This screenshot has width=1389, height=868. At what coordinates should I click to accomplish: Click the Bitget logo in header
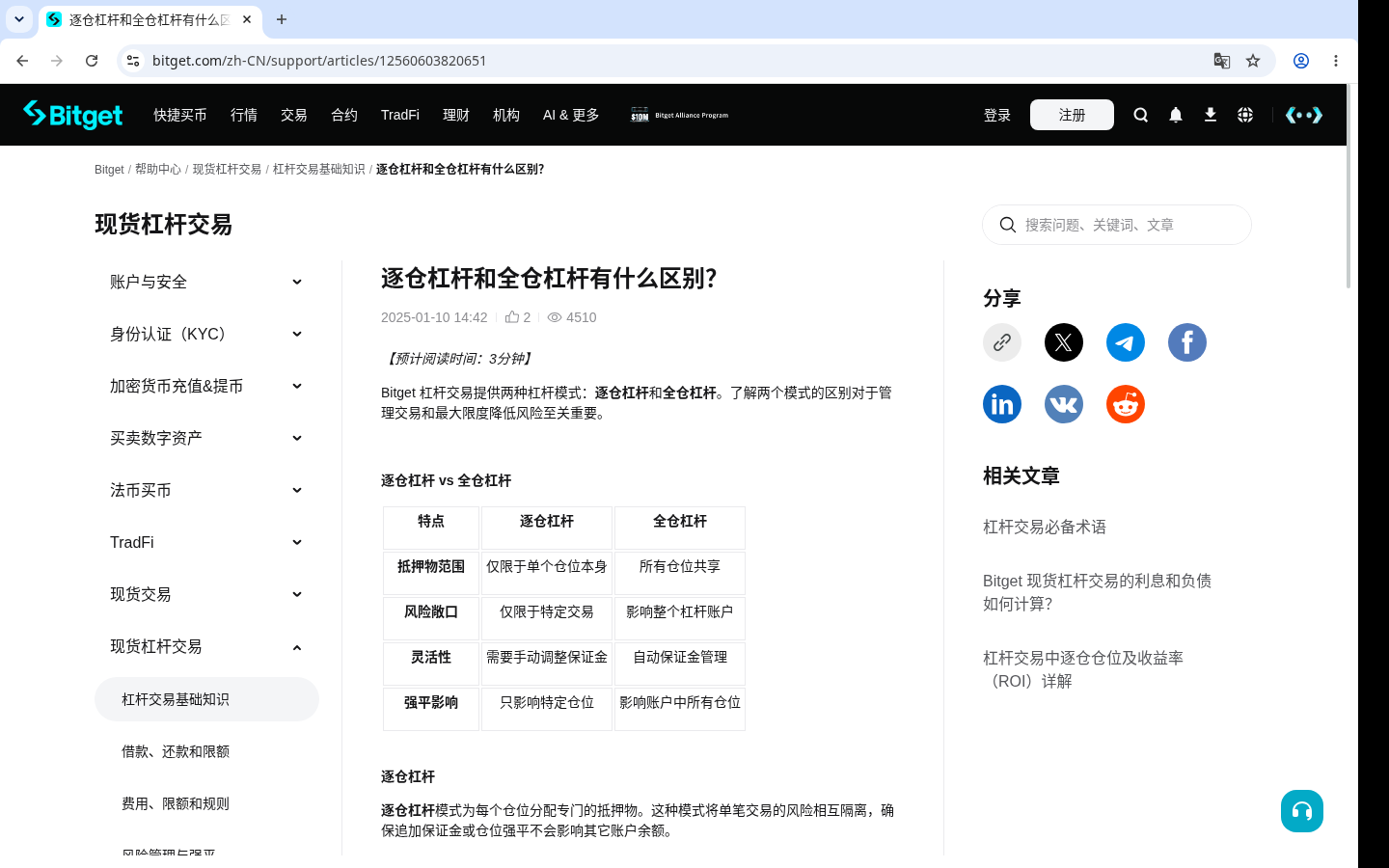click(73, 115)
